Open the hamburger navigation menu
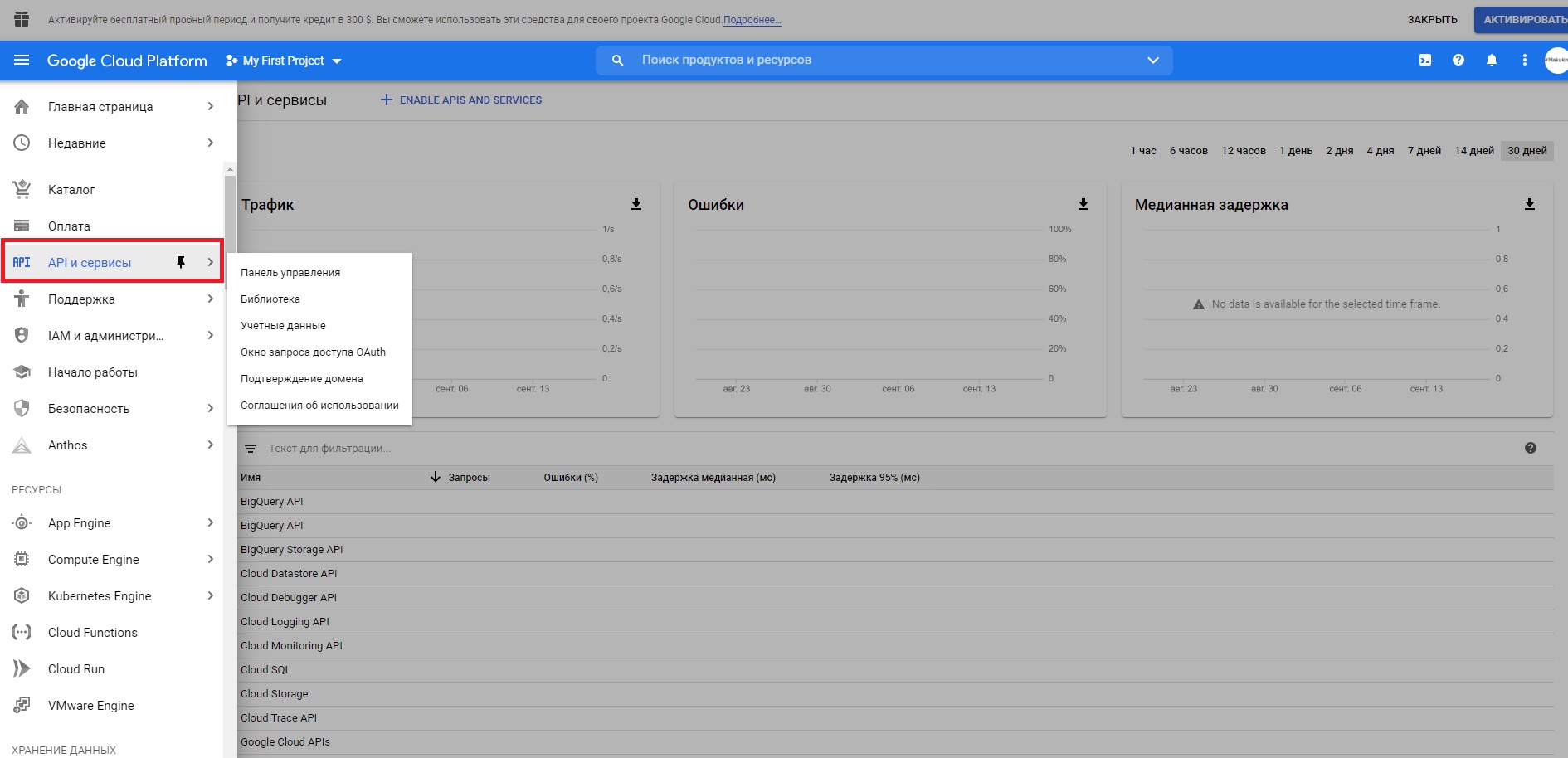Image resolution: width=1568 pixels, height=758 pixels. [x=22, y=61]
